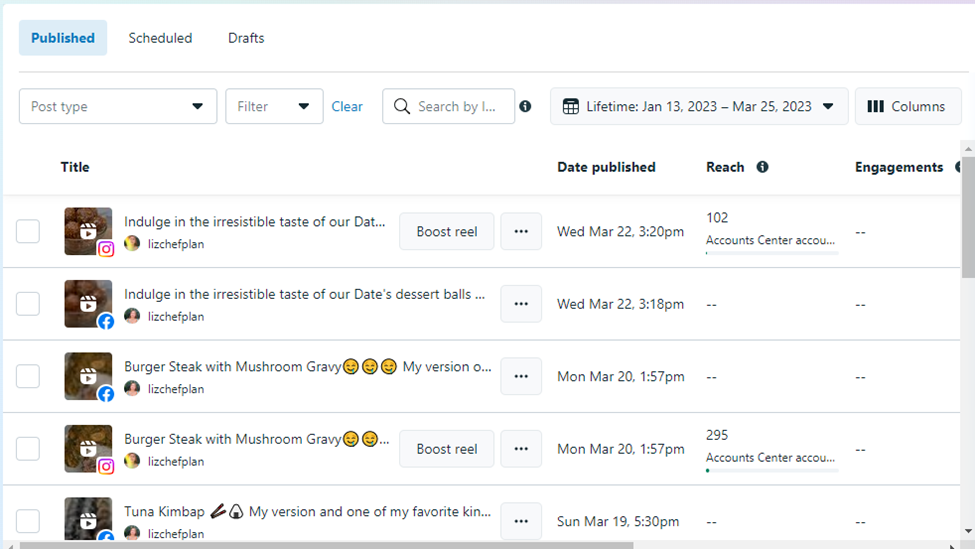The image size is (975, 549).
Task: Click the horizontal scrollbar at the bottom
Action: click(x=325, y=545)
